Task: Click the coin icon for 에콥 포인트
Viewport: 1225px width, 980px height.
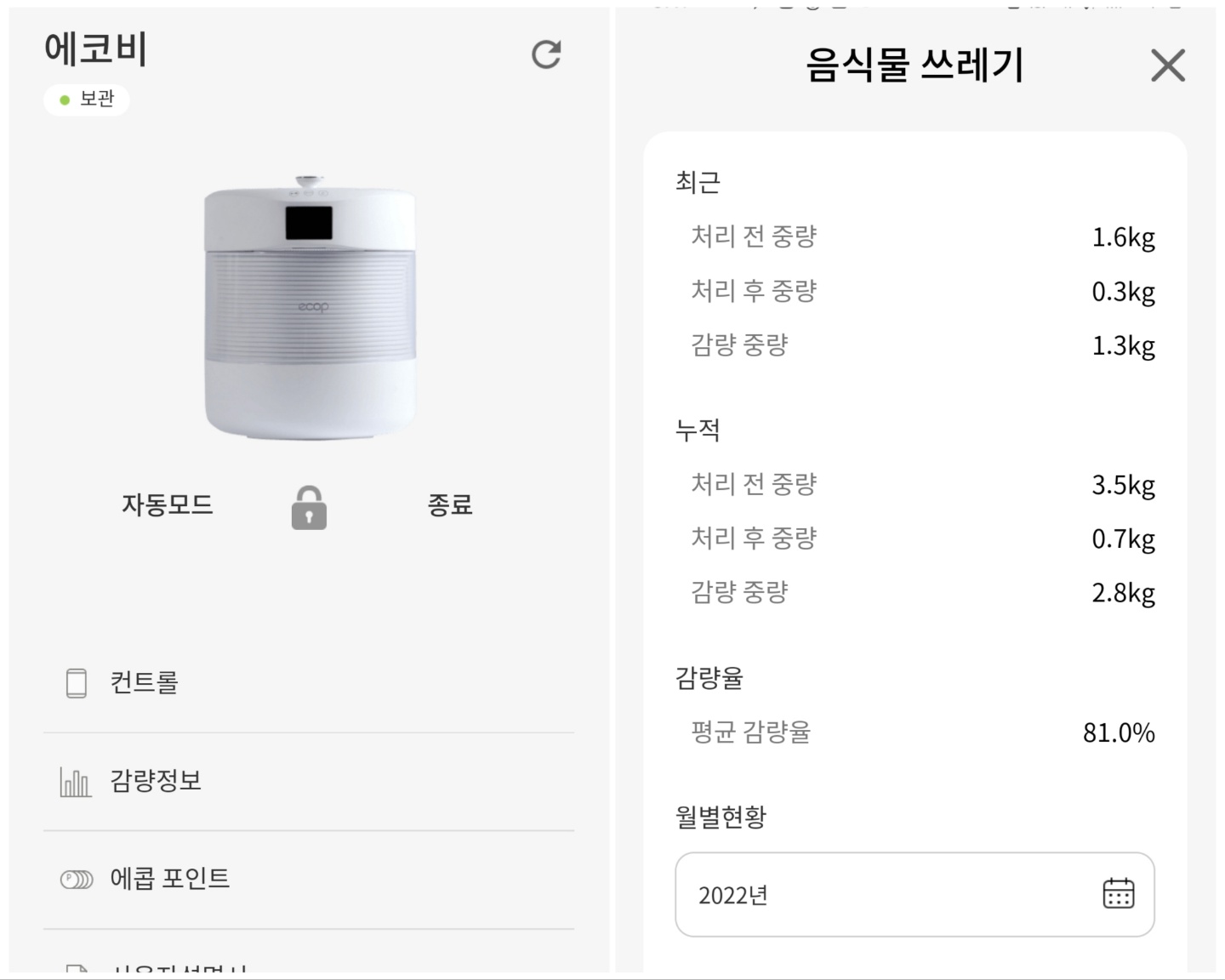Action: (77, 880)
